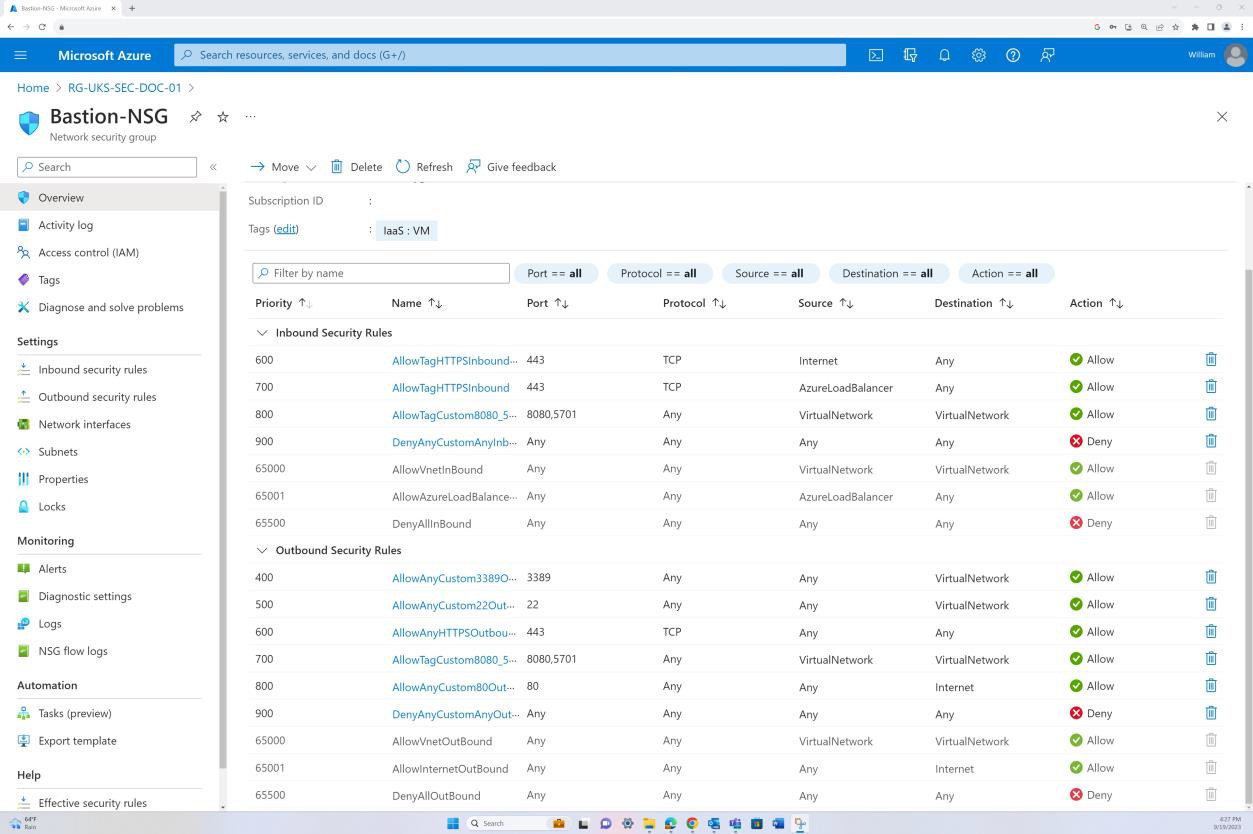Click the edit link next to Tags
This screenshot has height=834, width=1253.
286,228
